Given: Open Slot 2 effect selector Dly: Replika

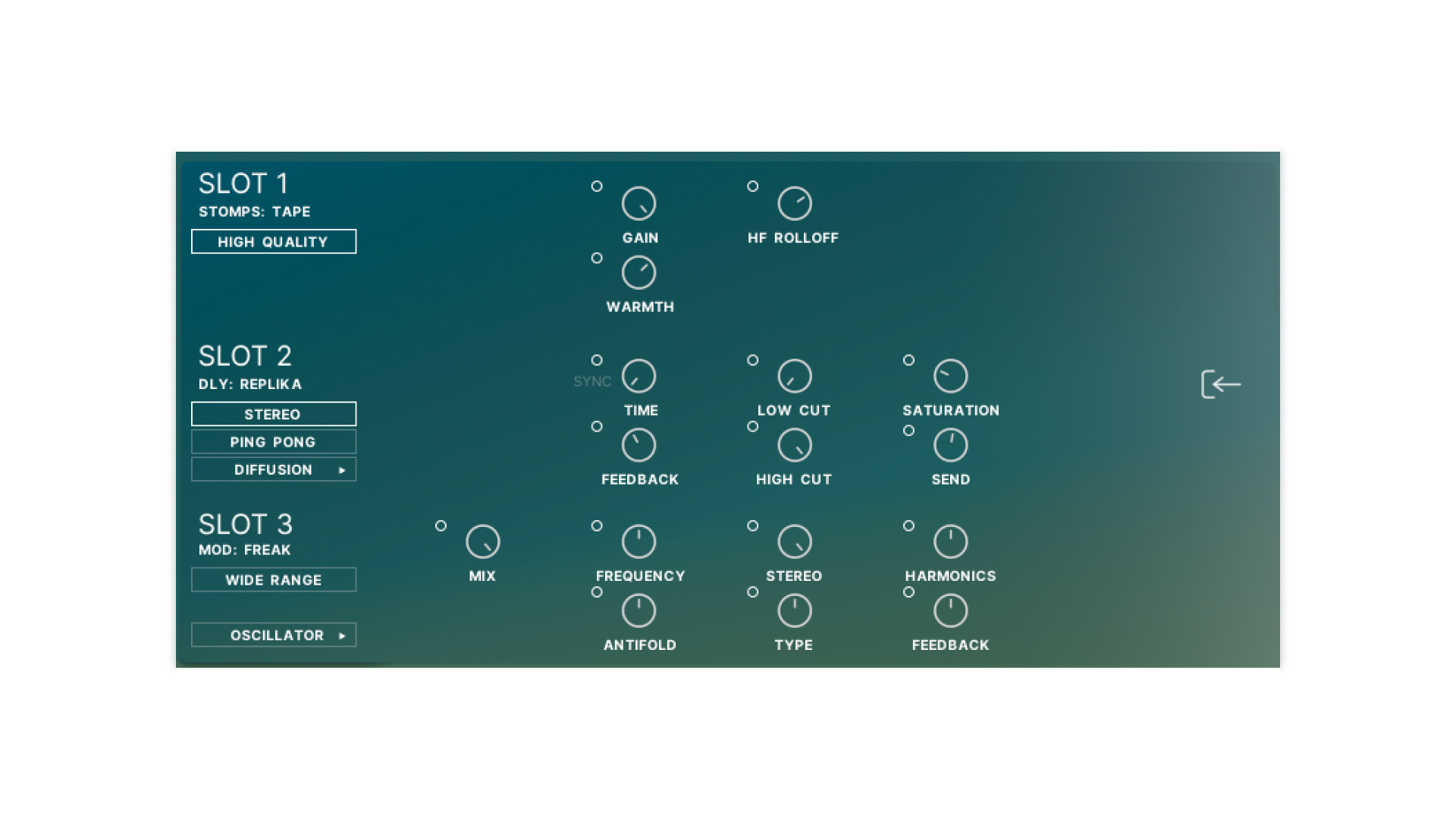Looking at the screenshot, I should (250, 384).
